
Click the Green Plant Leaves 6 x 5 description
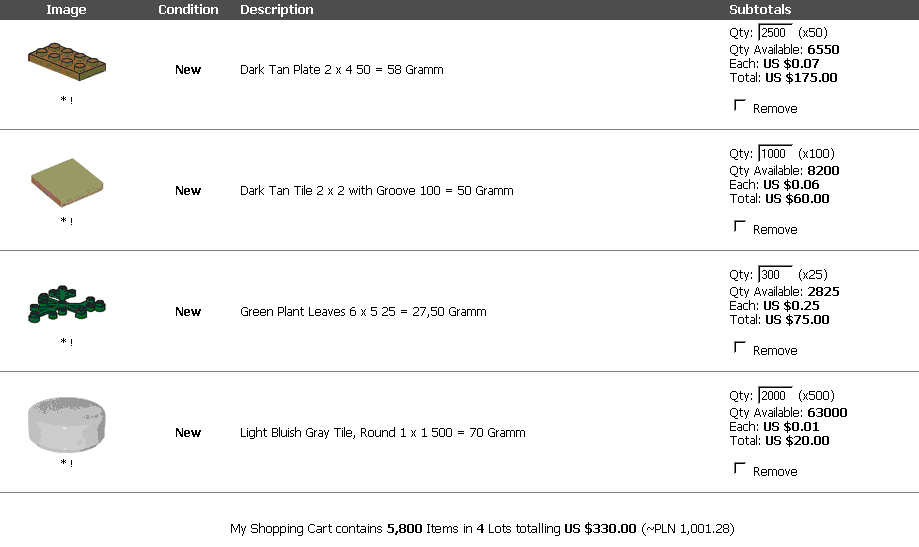[x=363, y=312]
